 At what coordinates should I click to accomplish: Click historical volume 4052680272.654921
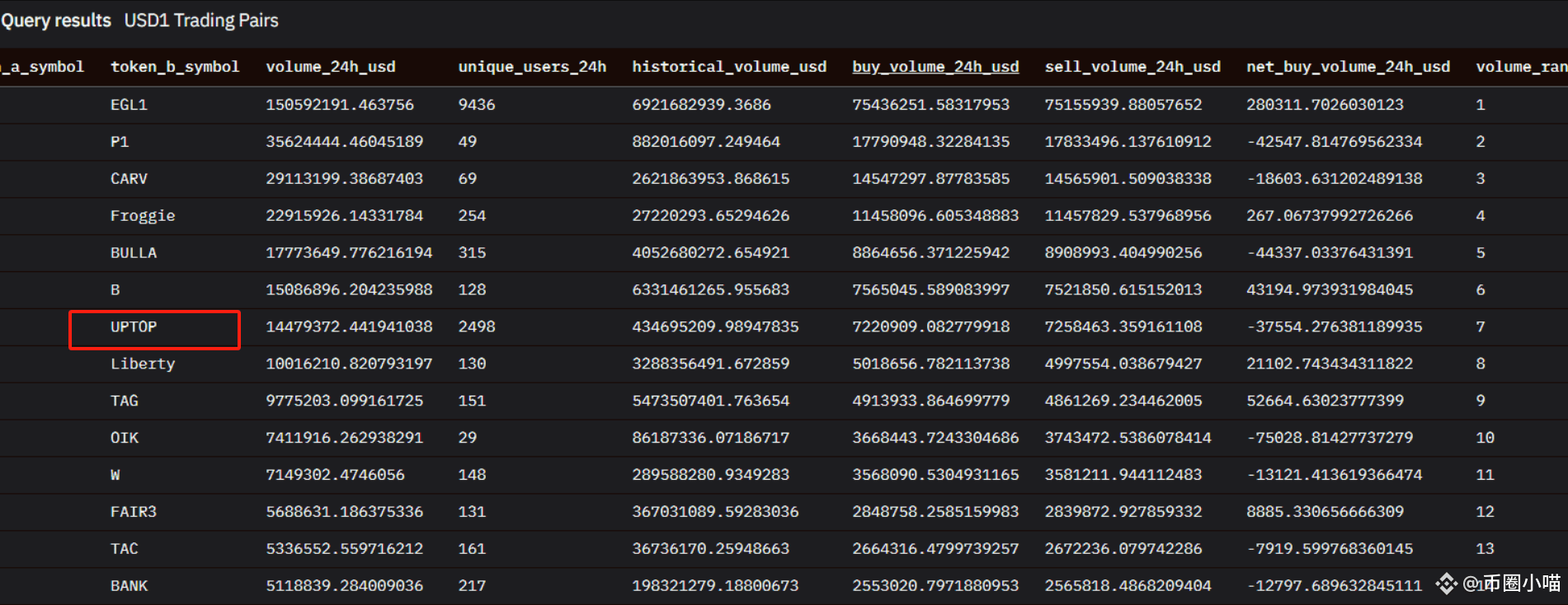point(711,253)
